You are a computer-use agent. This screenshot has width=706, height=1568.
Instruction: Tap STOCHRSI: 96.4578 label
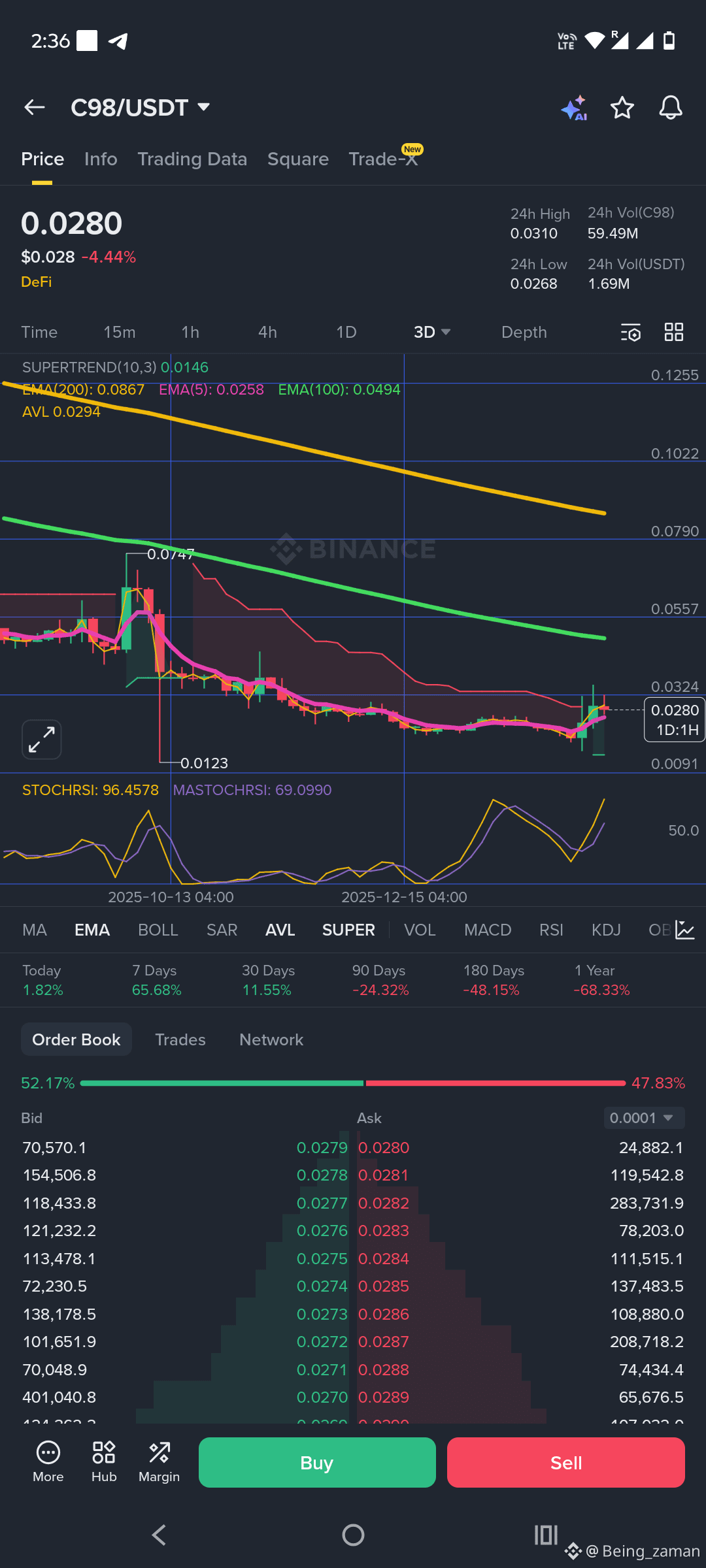(x=90, y=790)
